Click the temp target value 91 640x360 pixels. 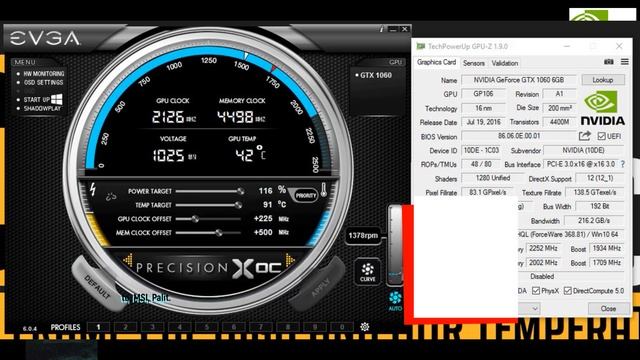267,204
